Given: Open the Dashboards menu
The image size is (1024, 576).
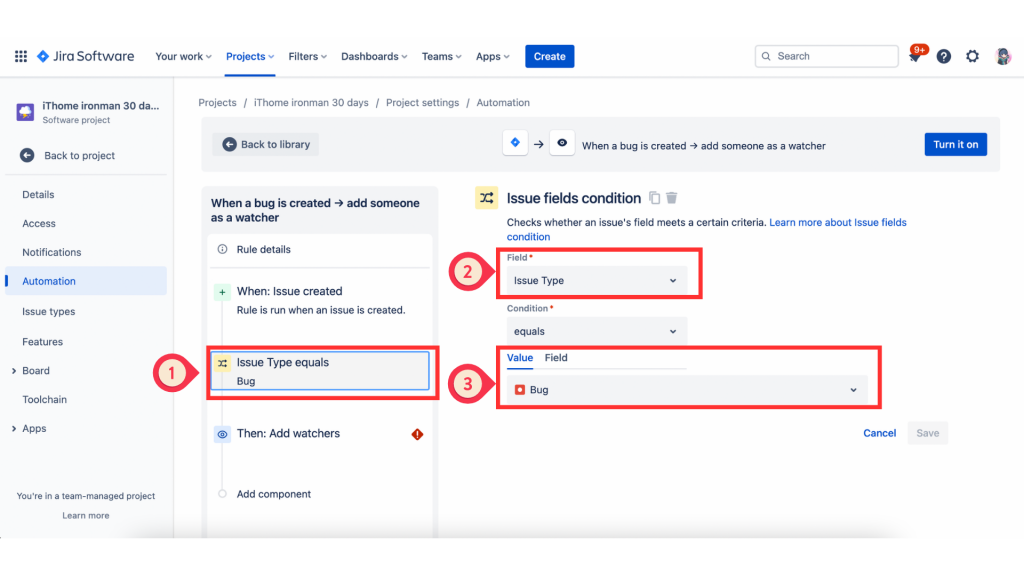Looking at the screenshot, I should 374,56.
